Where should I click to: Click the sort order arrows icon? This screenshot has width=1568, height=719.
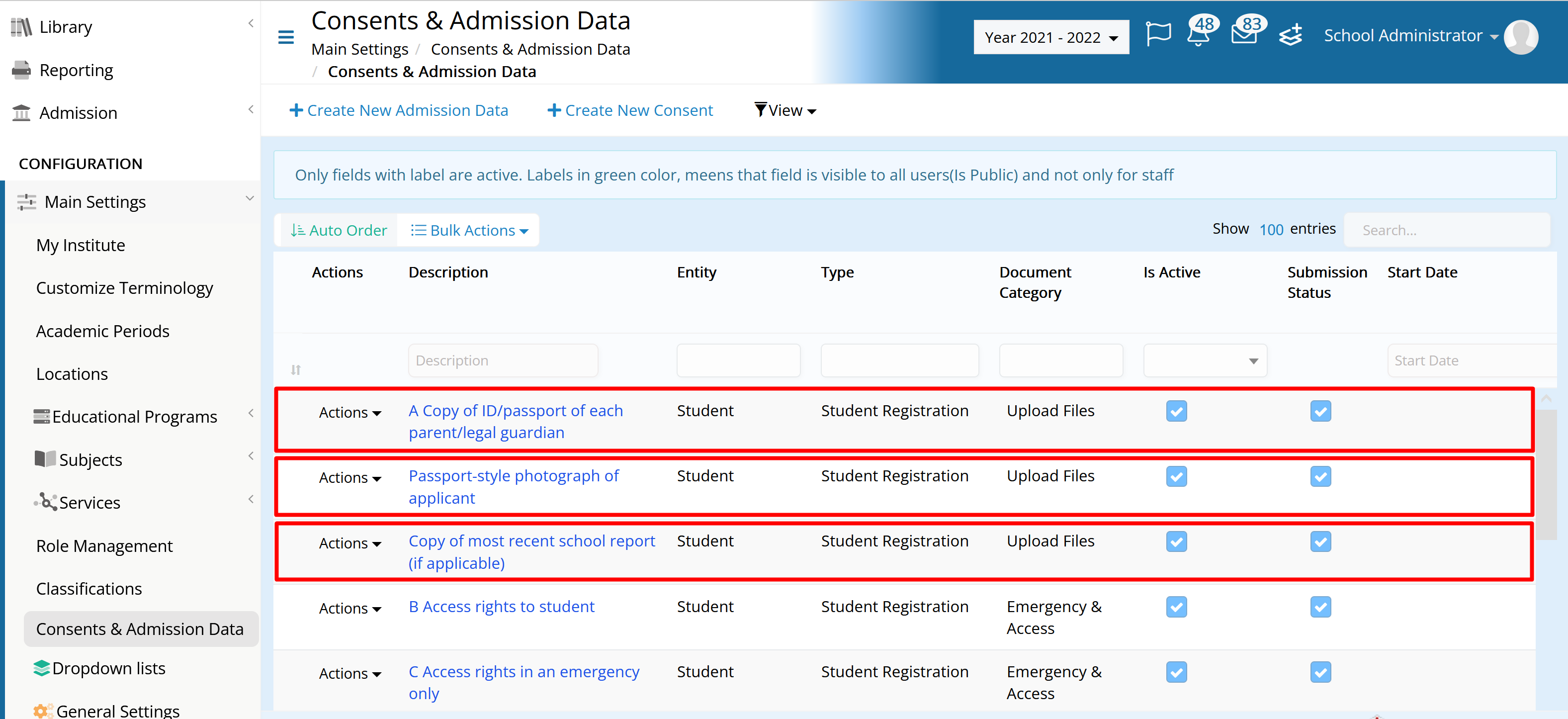click(296, 369)
